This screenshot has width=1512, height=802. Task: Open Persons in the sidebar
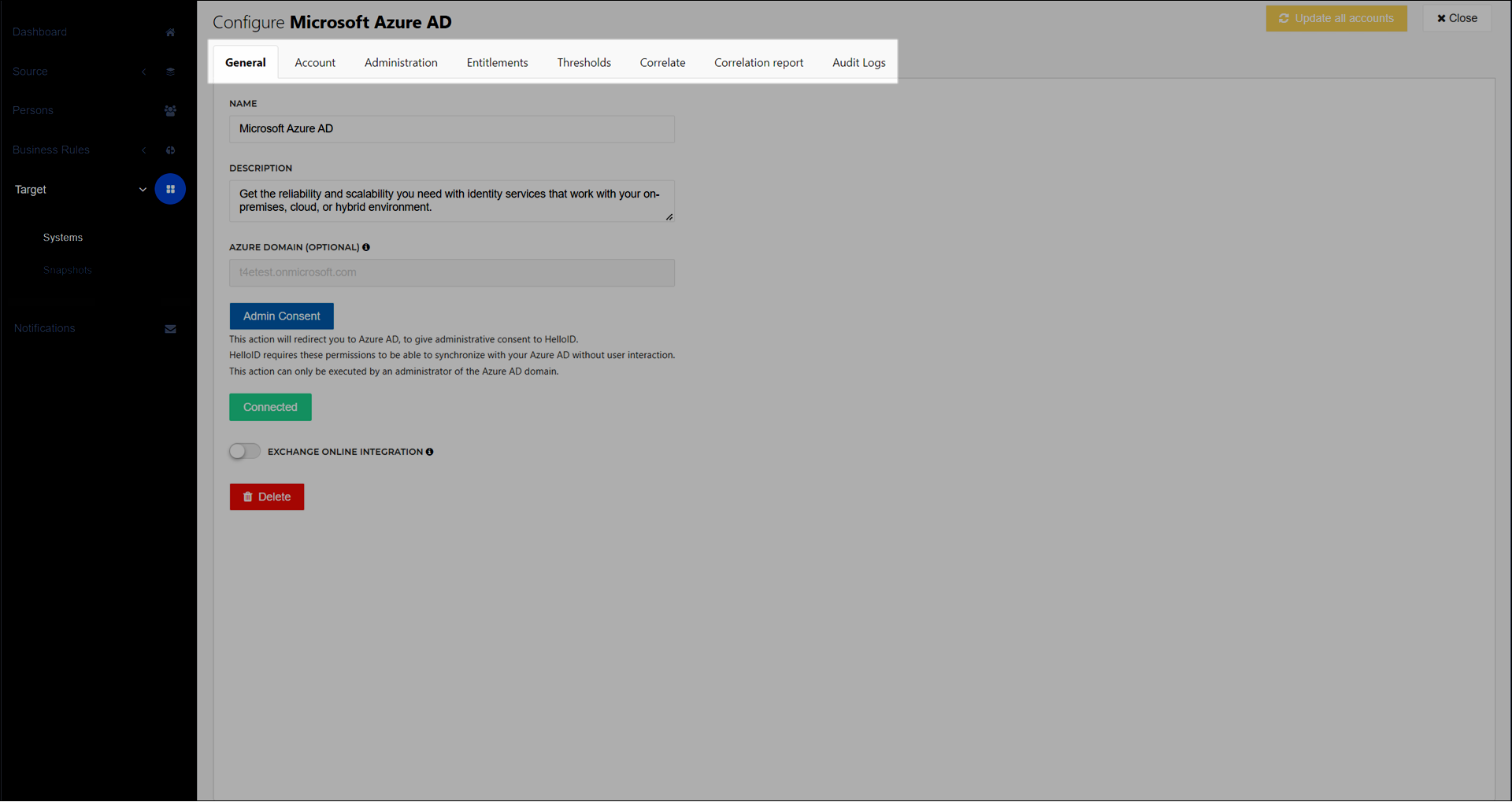pos(33,111)
